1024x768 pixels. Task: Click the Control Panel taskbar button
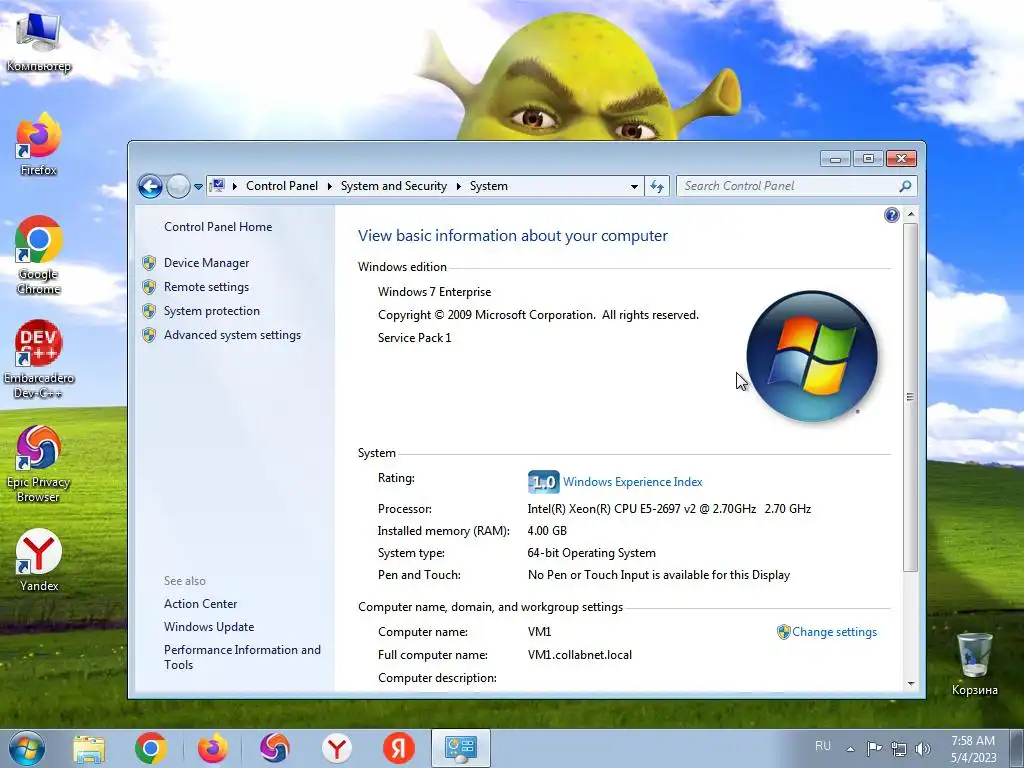pos(461,748)
